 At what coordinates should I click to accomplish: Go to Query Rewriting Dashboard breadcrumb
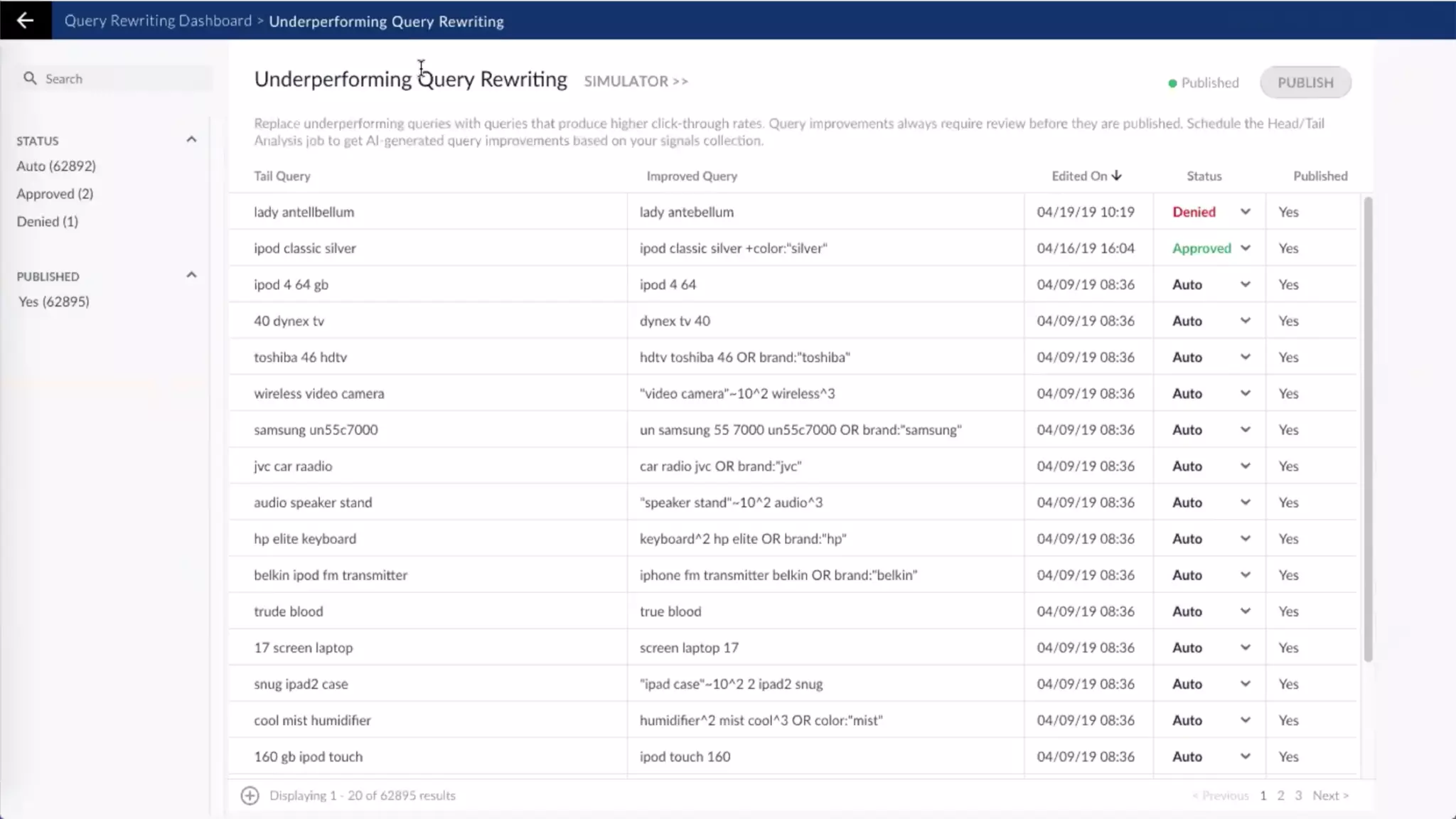pos(158,21)
